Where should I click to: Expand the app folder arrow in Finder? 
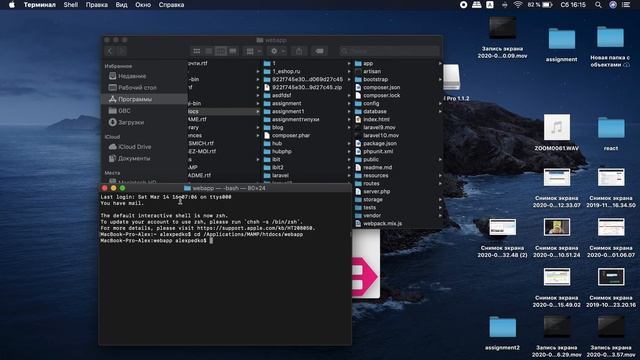coord(440,63)
